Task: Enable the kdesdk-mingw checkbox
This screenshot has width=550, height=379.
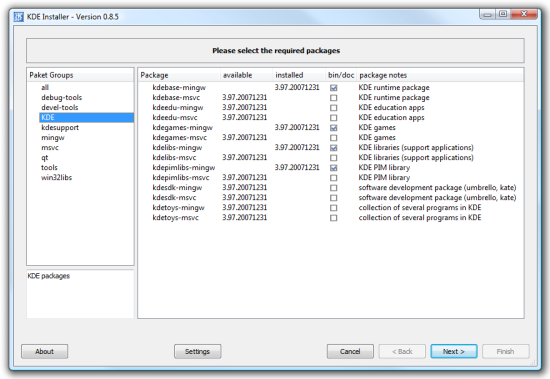Action: pos(334,188)
